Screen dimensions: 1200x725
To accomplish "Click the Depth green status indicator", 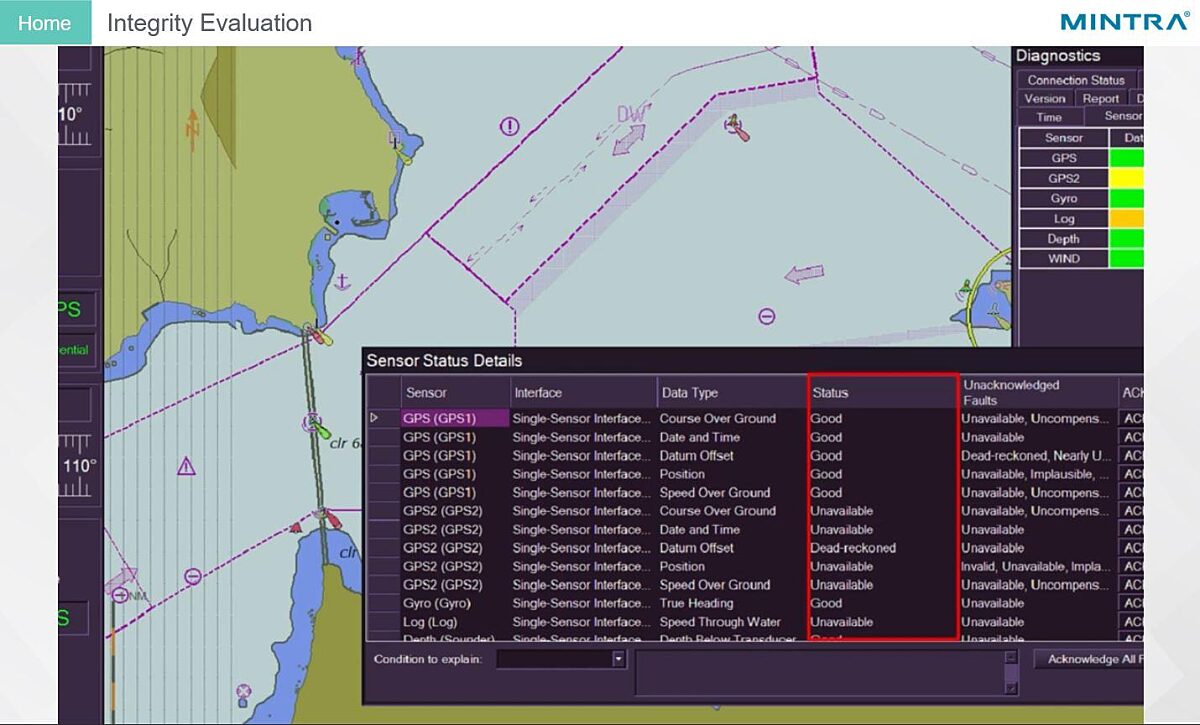I will click(x=1126, y=238).
